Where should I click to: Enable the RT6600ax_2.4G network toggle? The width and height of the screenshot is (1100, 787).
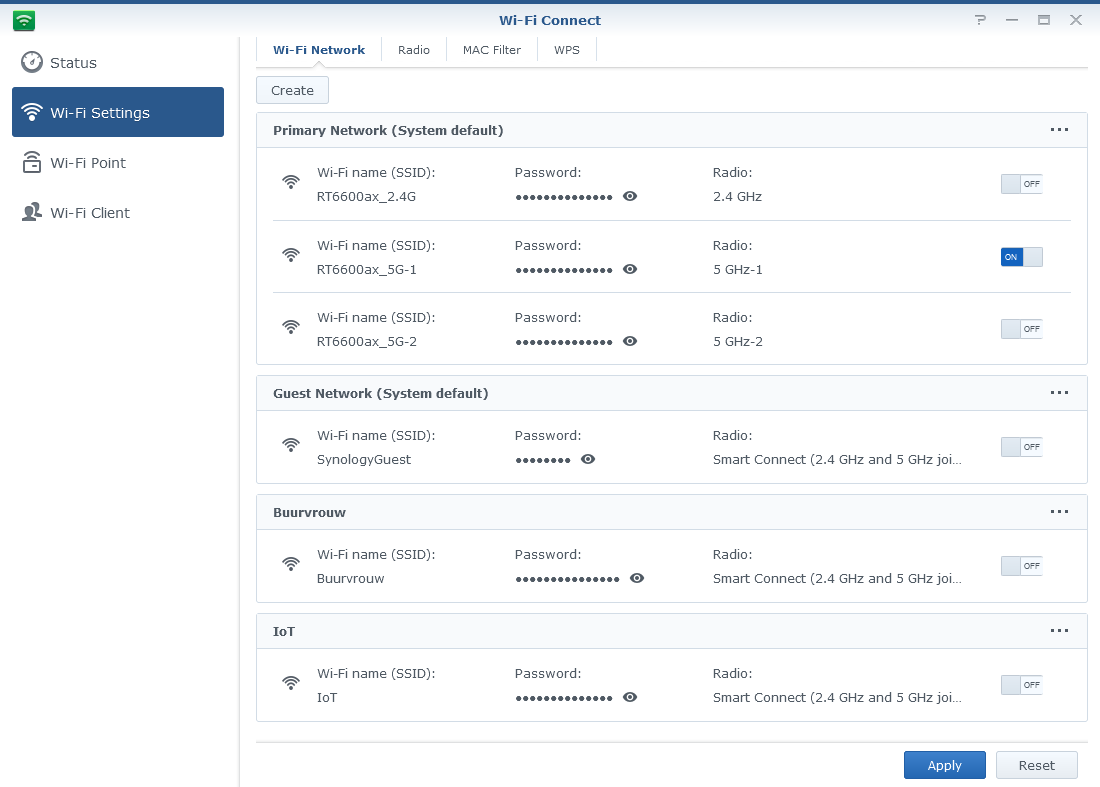tap(1021, 184)
